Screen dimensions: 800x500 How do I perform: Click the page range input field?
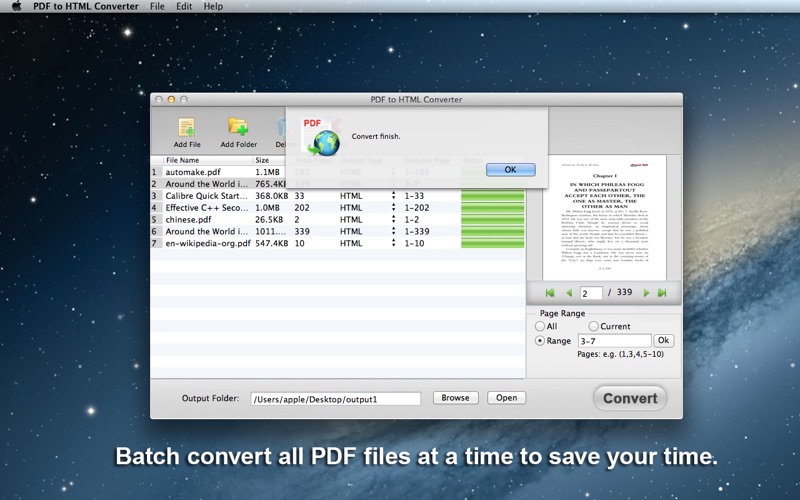(x=614, y=341)
